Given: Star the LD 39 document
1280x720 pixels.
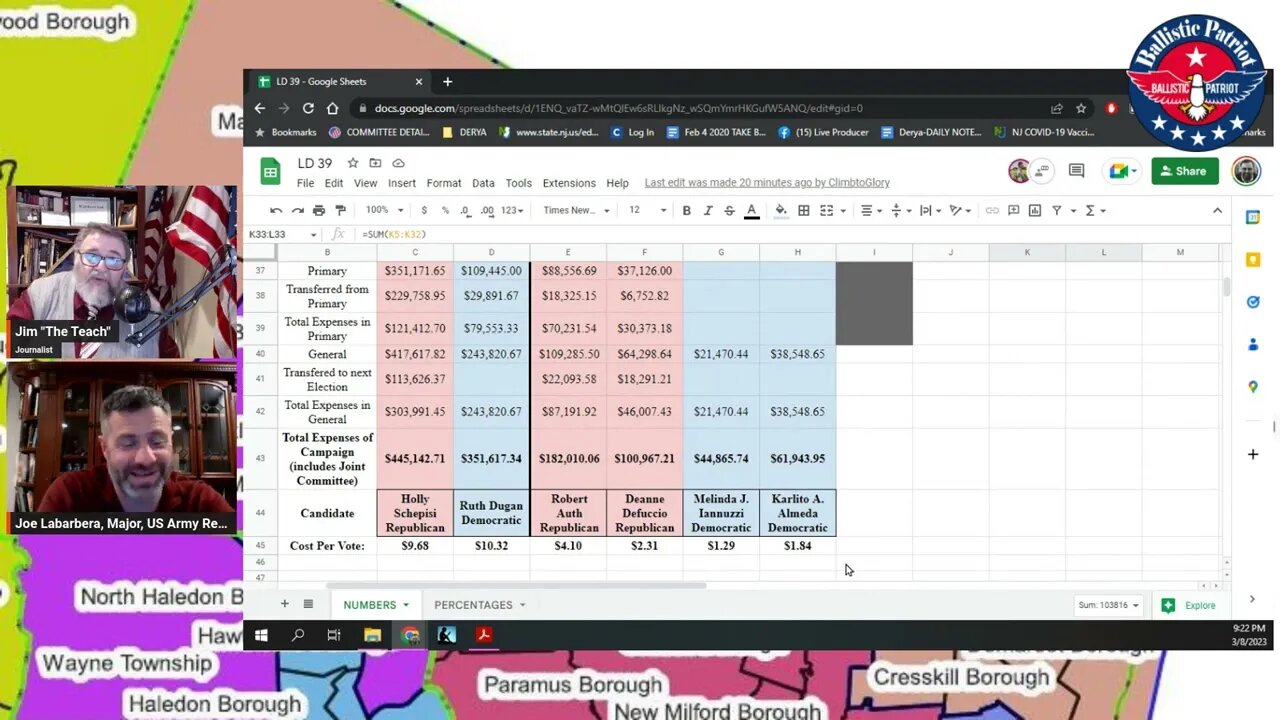Looking at the screenshot, I should (x=353, y=163).
